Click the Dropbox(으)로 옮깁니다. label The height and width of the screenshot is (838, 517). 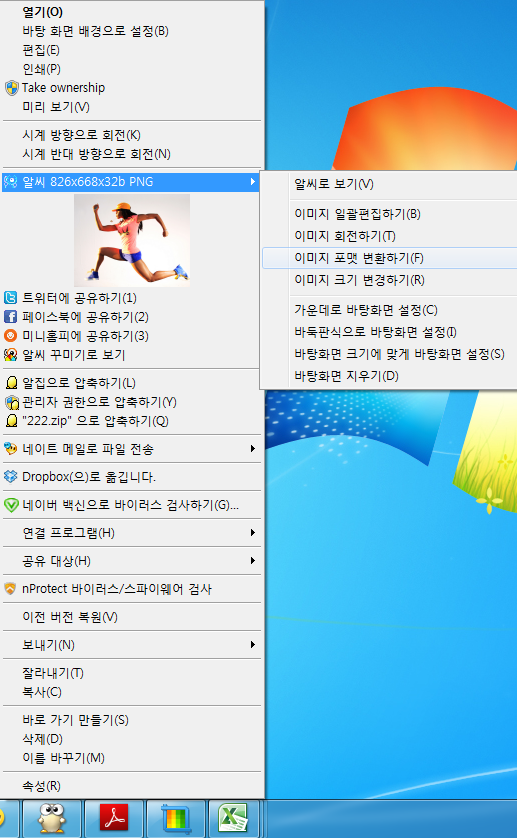click(89, 477)
